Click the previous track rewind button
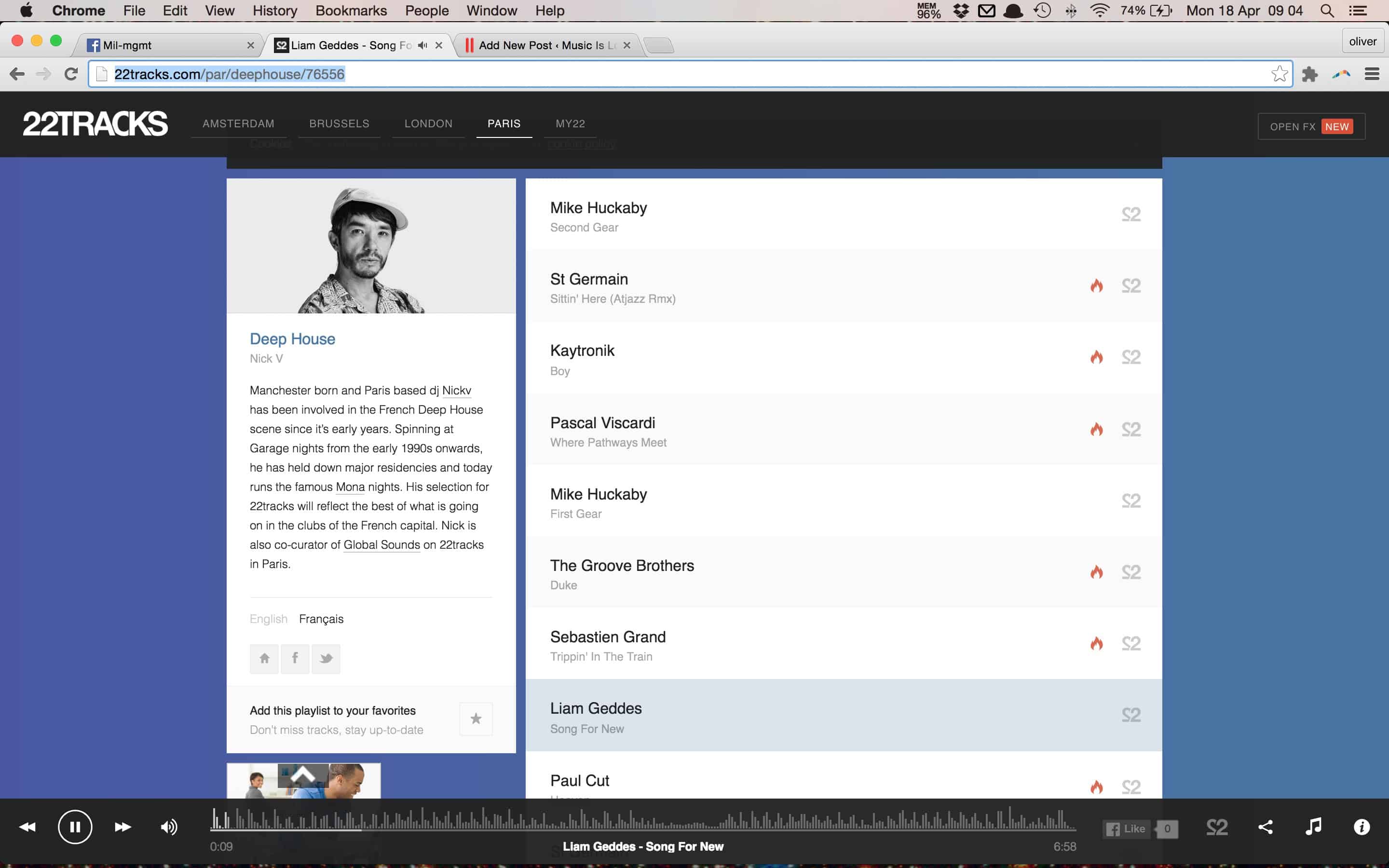 click(x=27, y=827)
